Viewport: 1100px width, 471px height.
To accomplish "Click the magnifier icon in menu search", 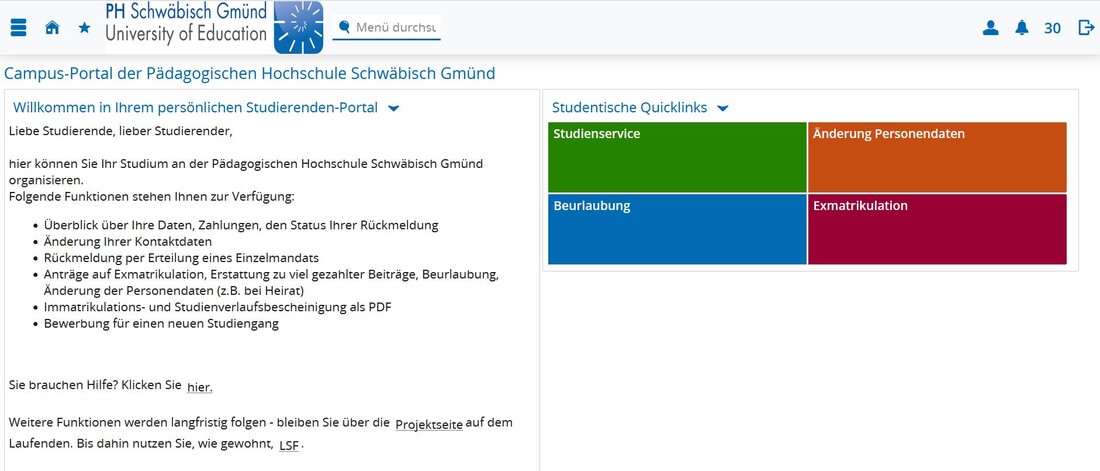I will click(344, 27).
